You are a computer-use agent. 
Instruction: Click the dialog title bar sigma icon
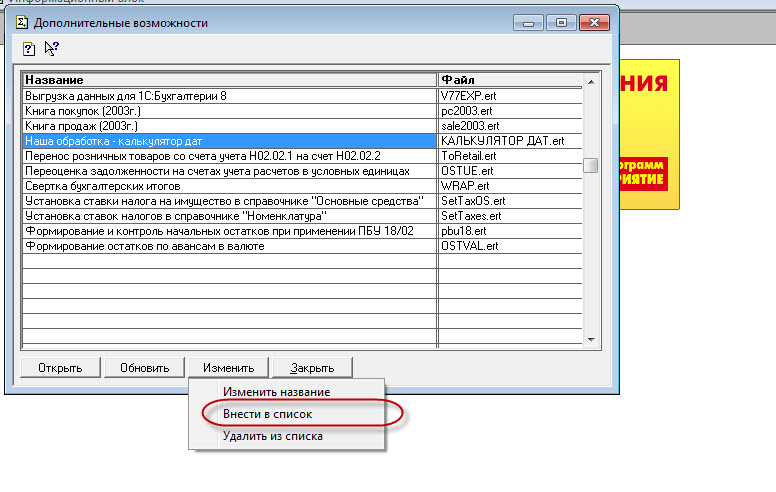point(22,22)
